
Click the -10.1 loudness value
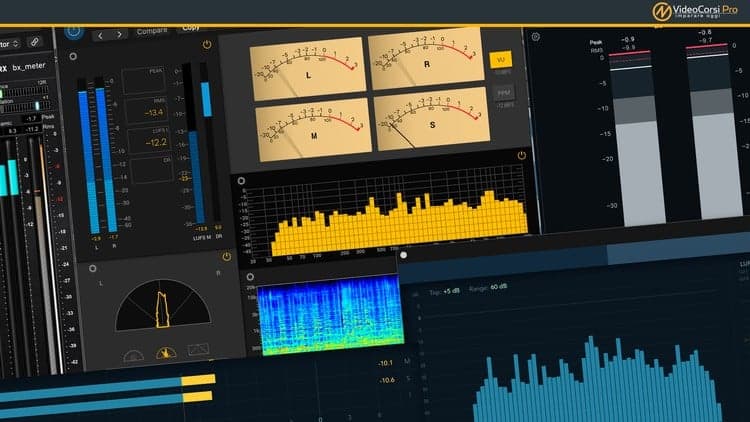click(x=385, y=363)
